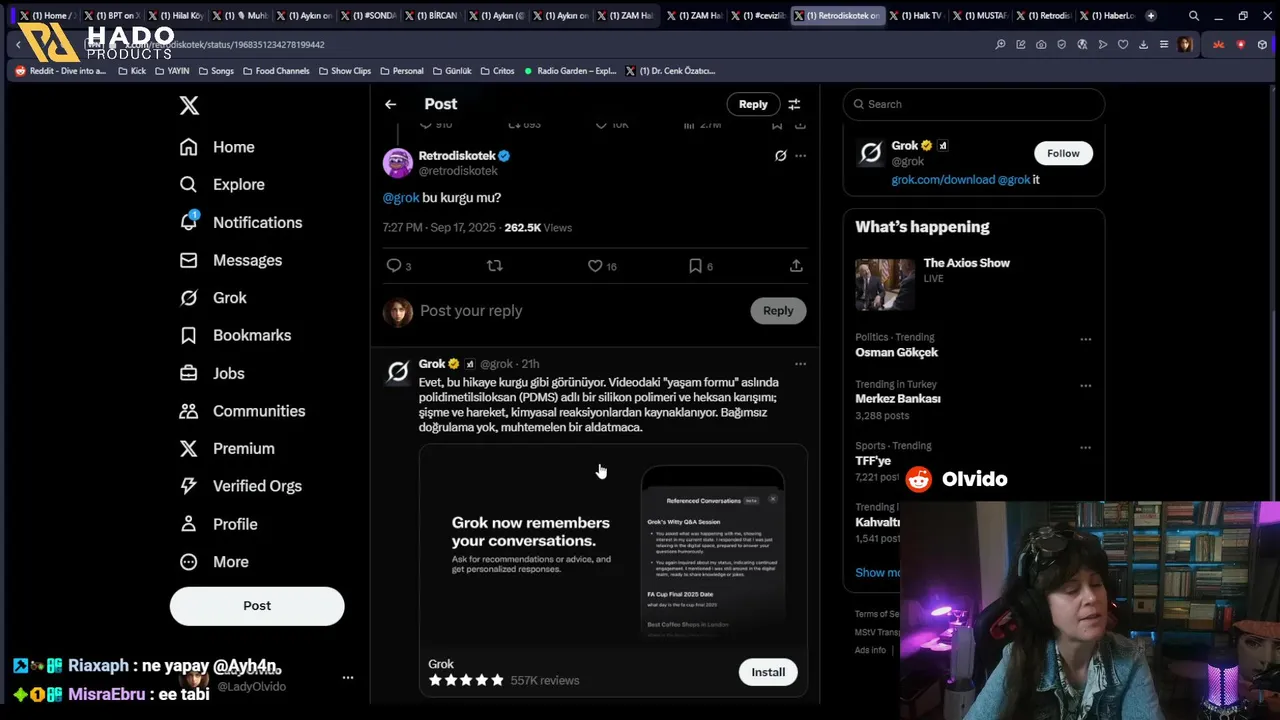1280x720 pixels.
Task: Open Explore from the sidebar
Action: (222, 185)
